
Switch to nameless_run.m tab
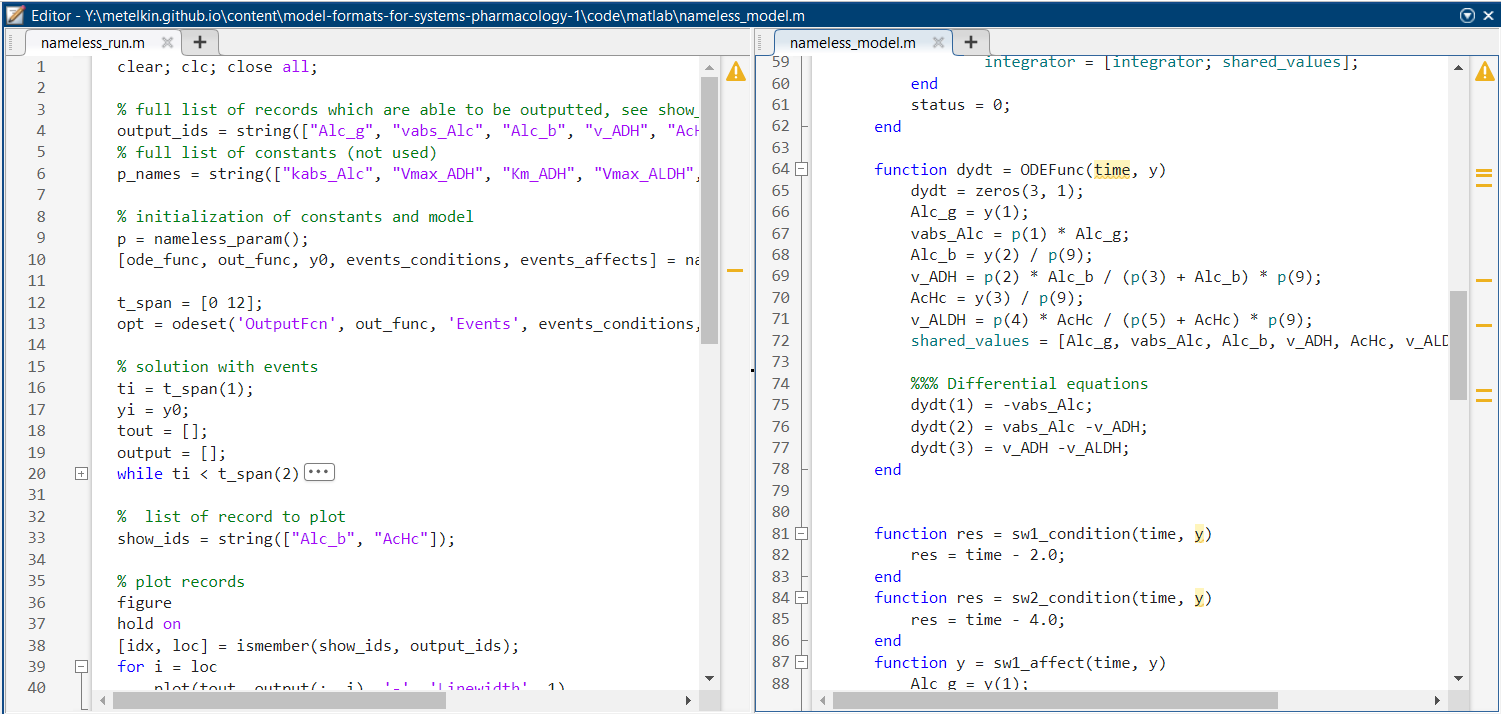[92, 43]
